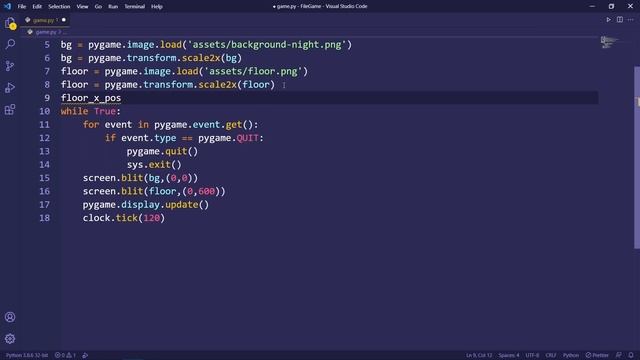Screen dimensions: 640x360
Task: Click 'assets/floor.png' string on line 7
Action: [x=253, y=71]
